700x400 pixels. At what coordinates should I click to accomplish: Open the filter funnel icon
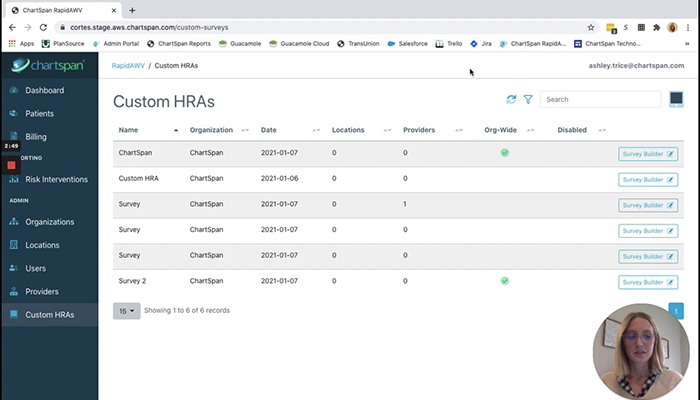528,99
